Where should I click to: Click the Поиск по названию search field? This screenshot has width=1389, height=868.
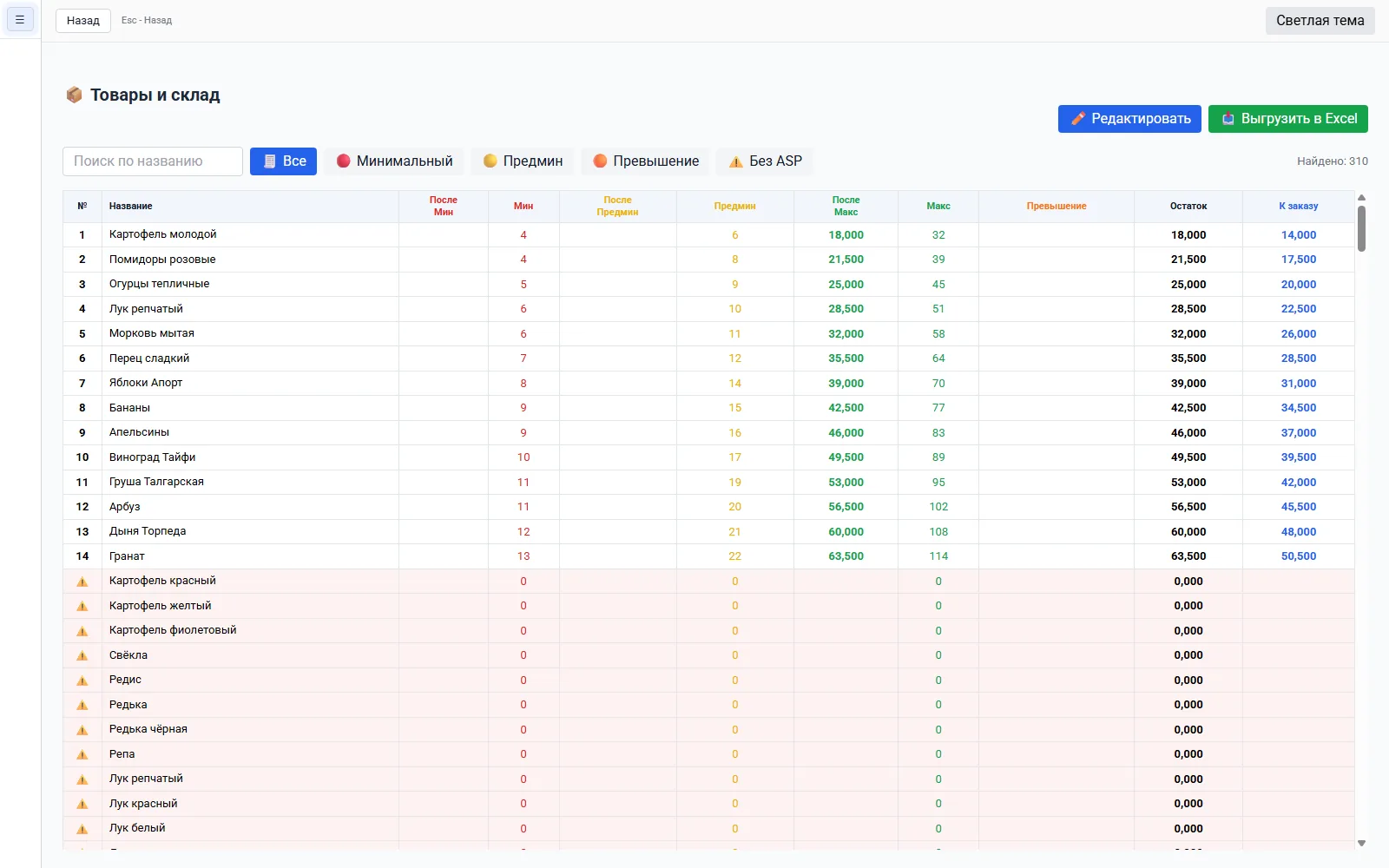[153, 161]
